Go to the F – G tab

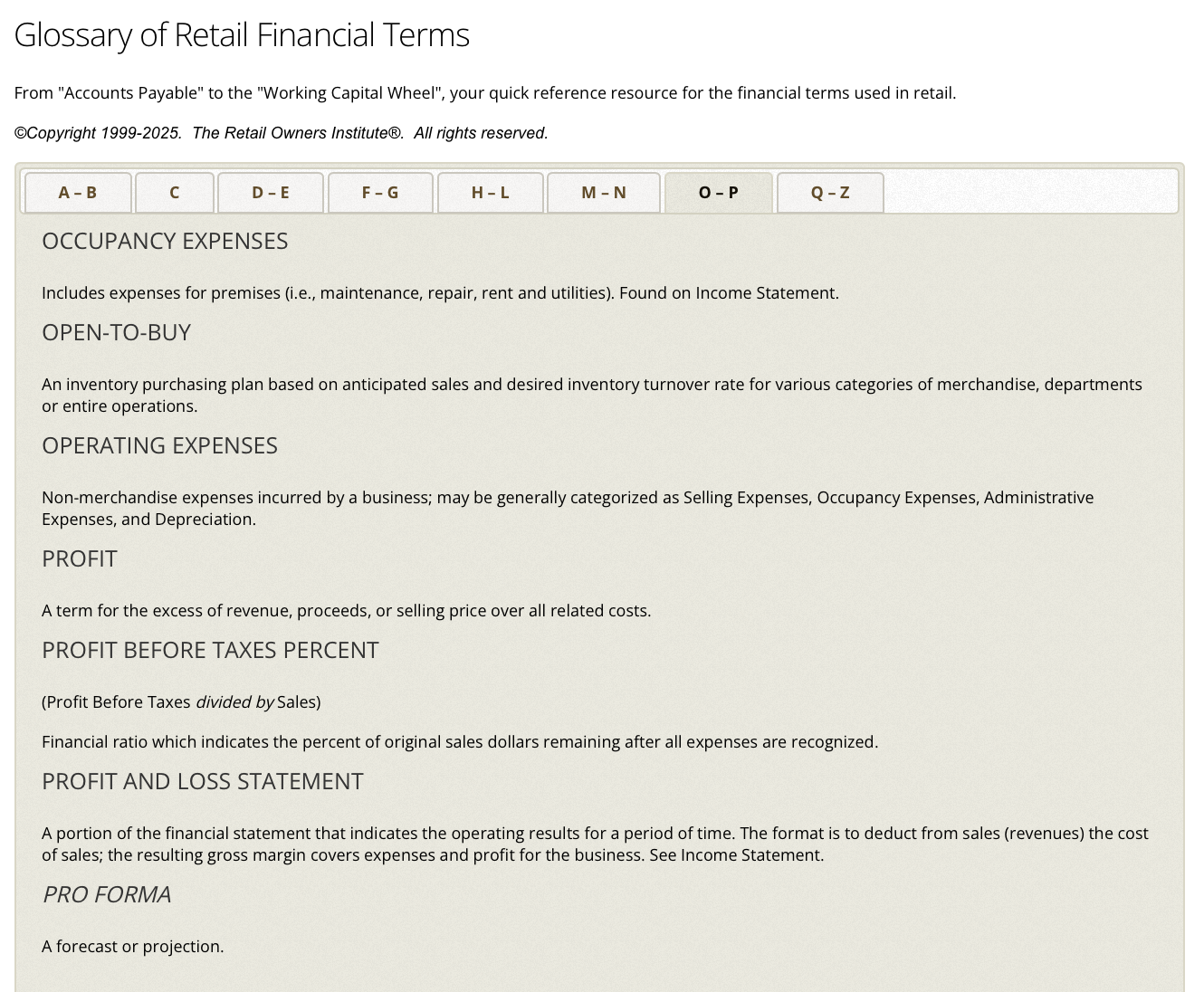[380, 193]
